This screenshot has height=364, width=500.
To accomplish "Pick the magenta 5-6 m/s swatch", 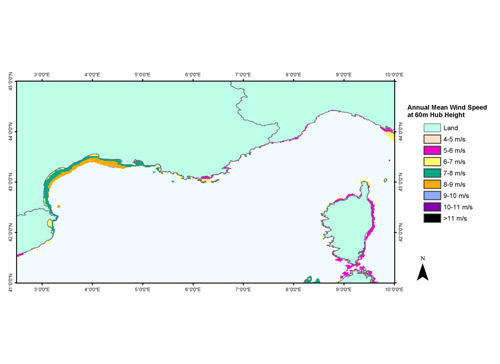I will click(432, 150).
